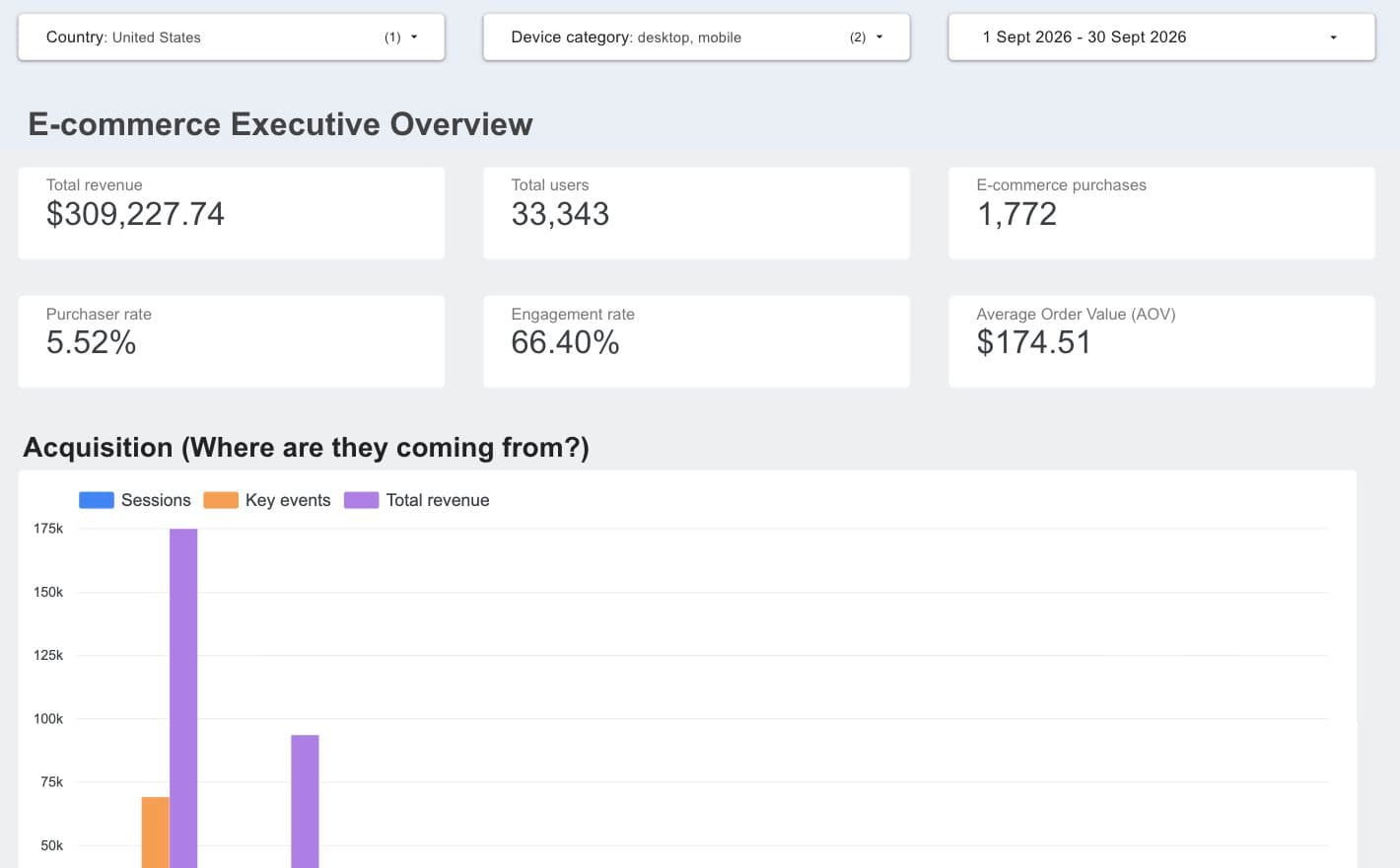Select the Engagement rate value 66.40%
This screenshot has width=1400, height=868.
565,342
